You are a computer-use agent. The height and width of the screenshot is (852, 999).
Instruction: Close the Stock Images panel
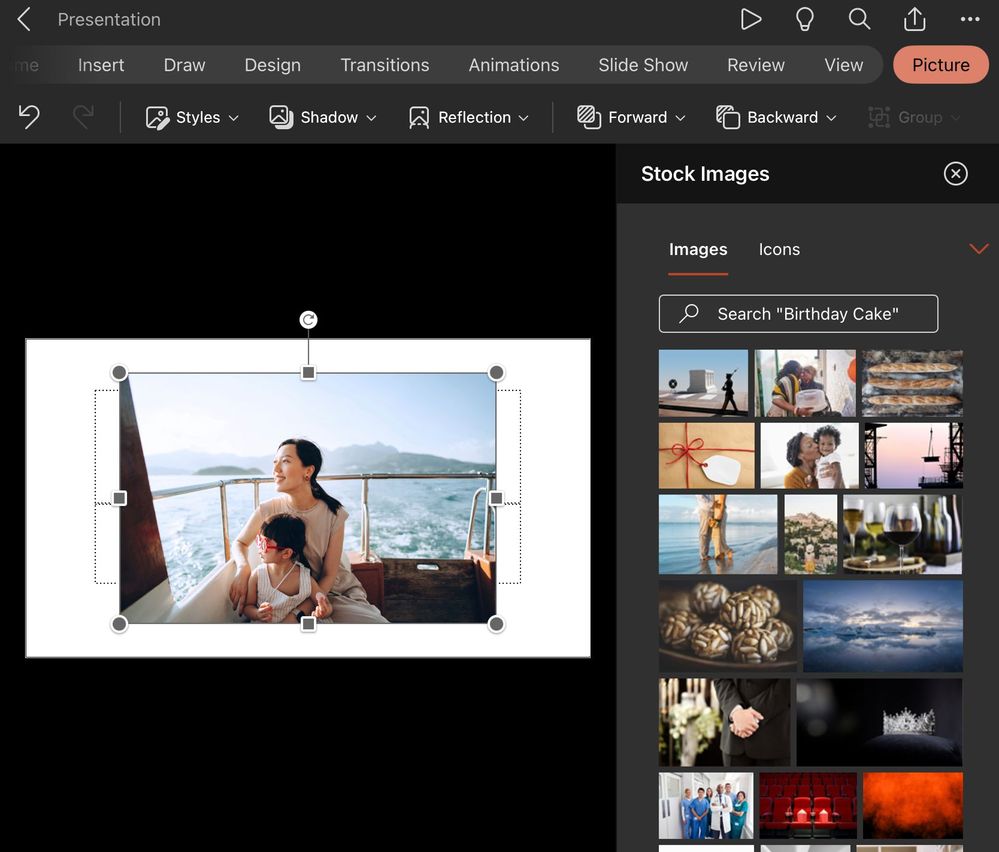(x=955, y=173)
